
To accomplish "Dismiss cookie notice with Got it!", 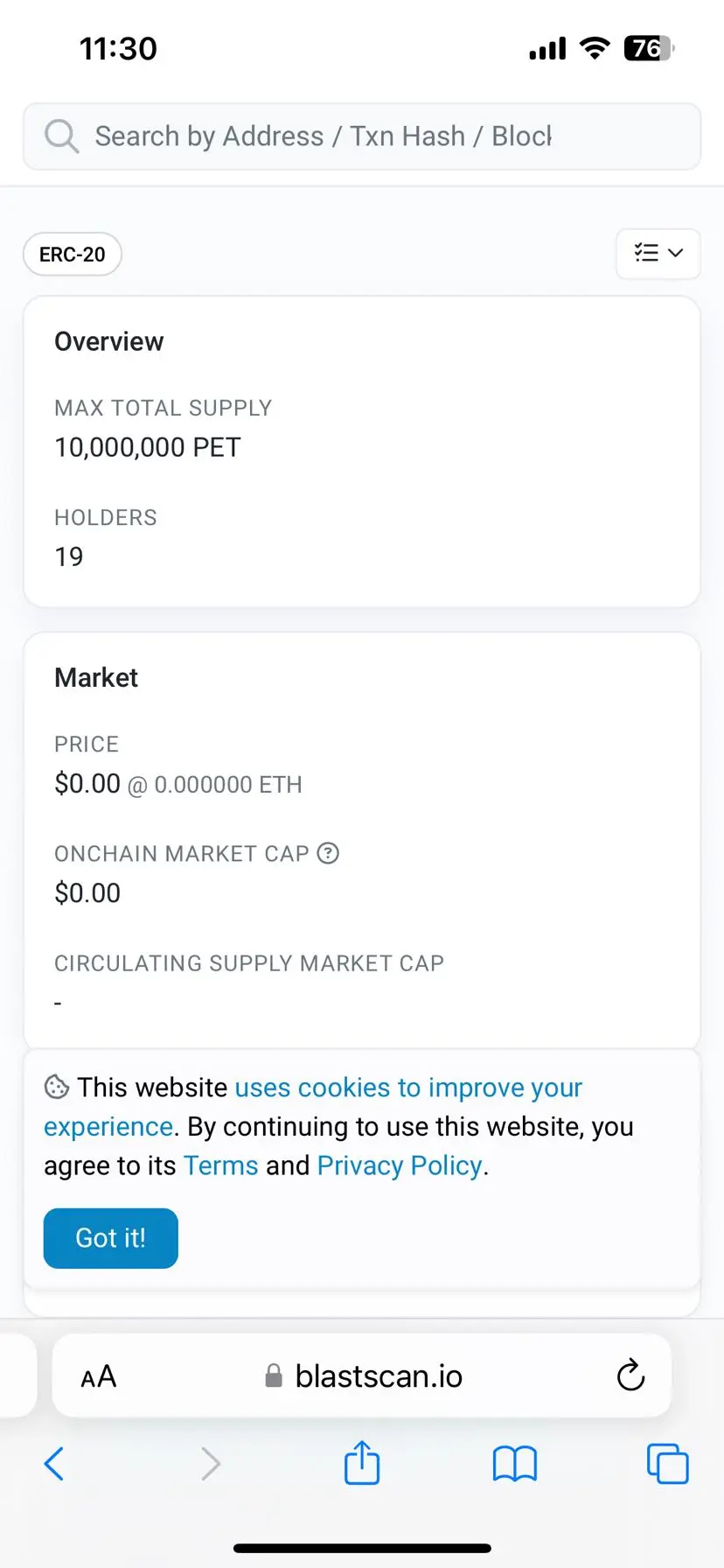I will tap(111, 1238).
